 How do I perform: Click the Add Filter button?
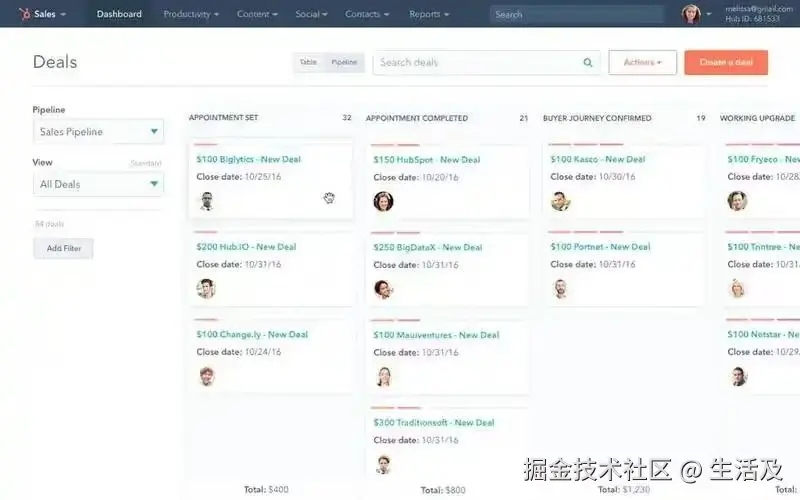tap(64, 248)
